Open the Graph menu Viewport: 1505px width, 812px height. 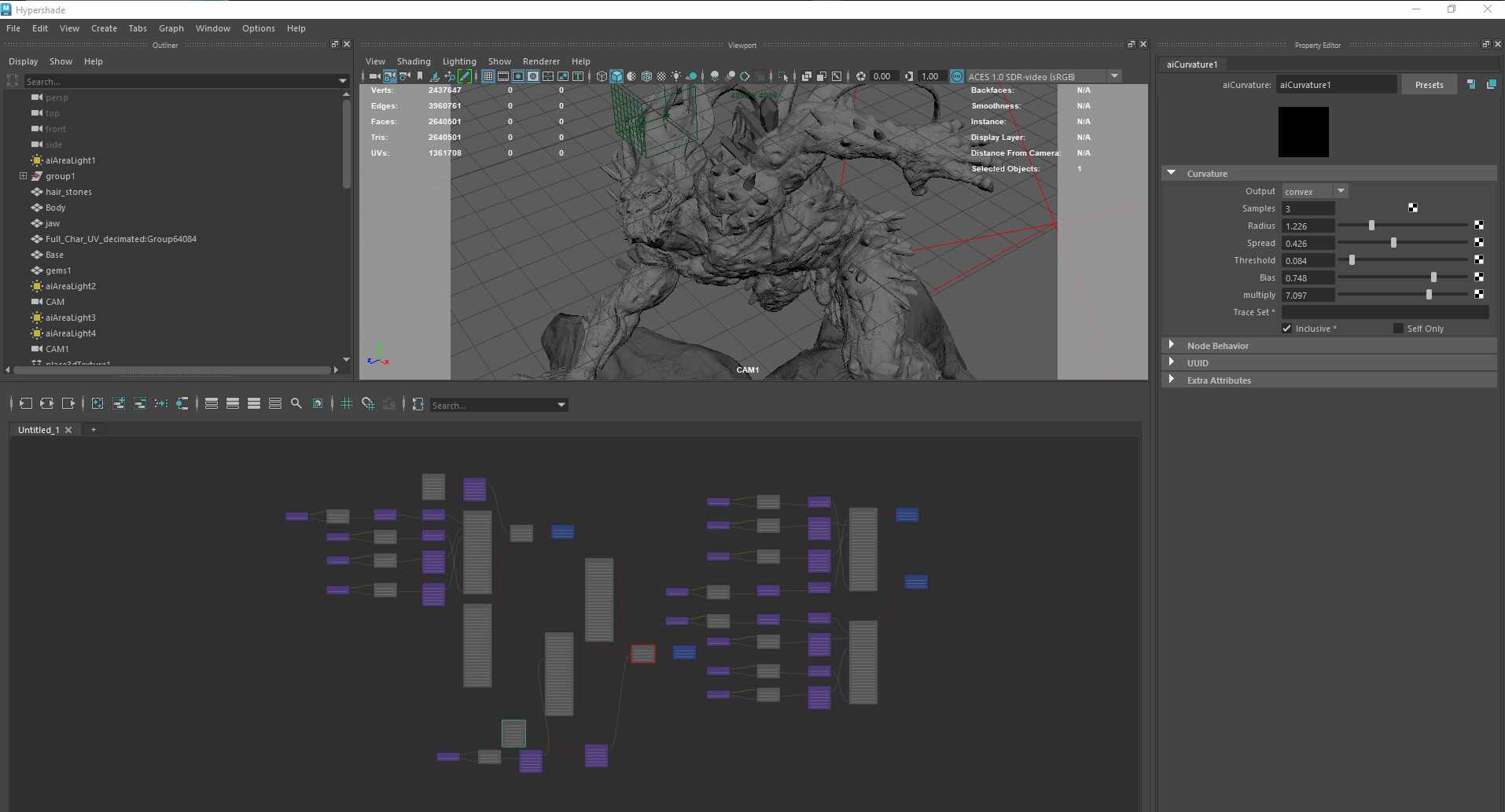(x=171, y=28)
